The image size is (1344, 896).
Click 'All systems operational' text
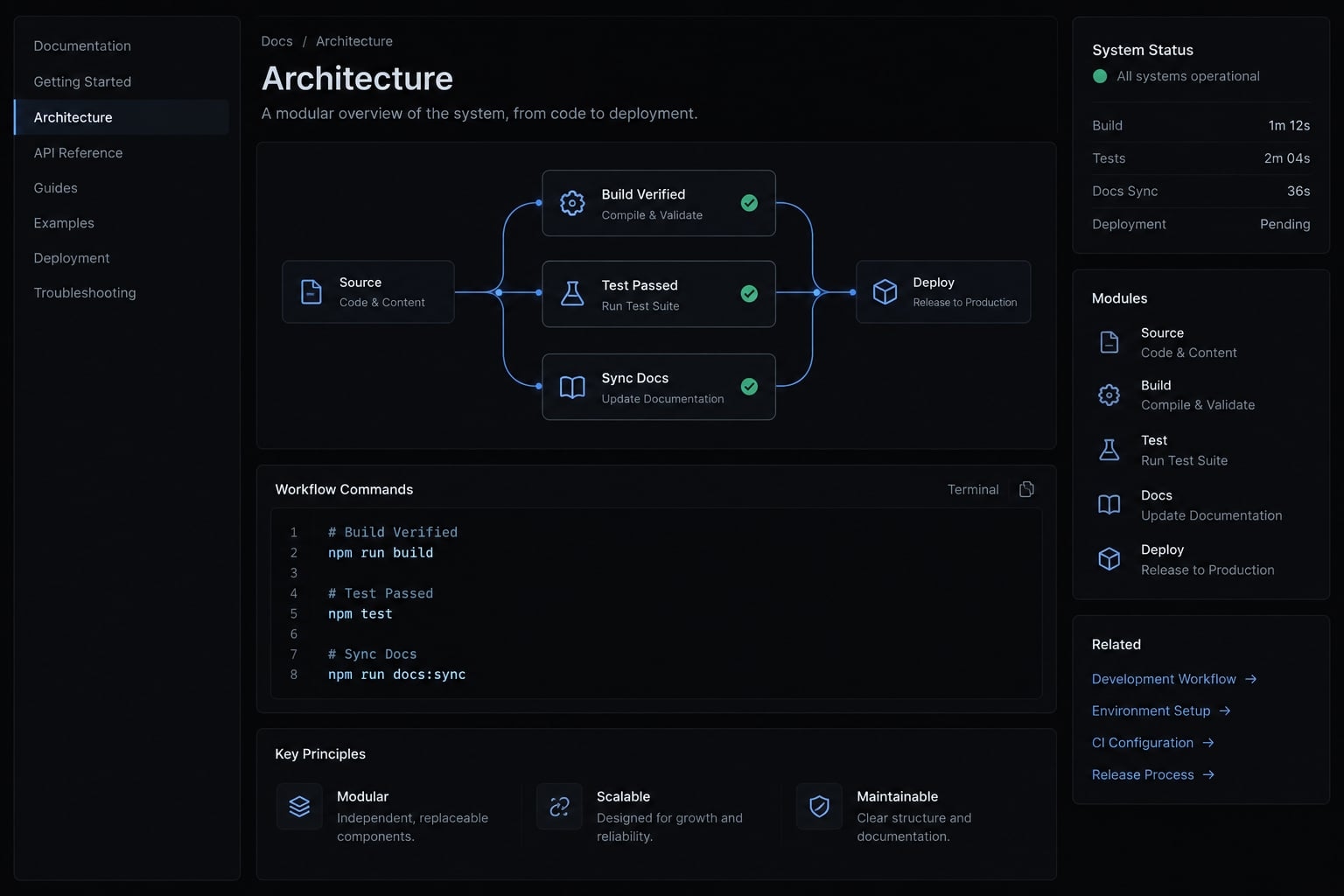click(x=1188, y=76)
